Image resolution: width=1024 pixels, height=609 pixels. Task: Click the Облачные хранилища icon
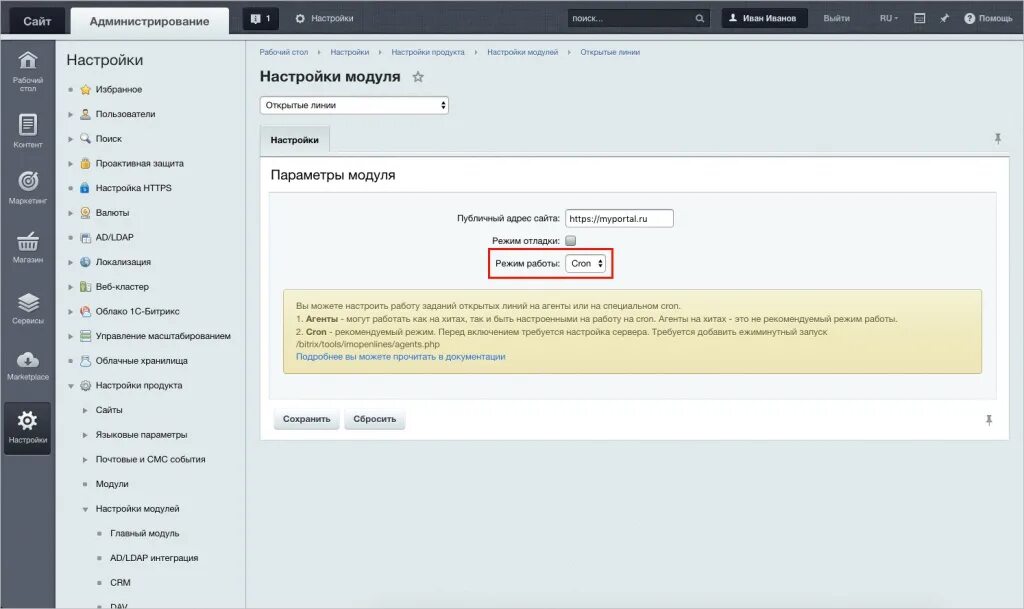coord(85,361)
